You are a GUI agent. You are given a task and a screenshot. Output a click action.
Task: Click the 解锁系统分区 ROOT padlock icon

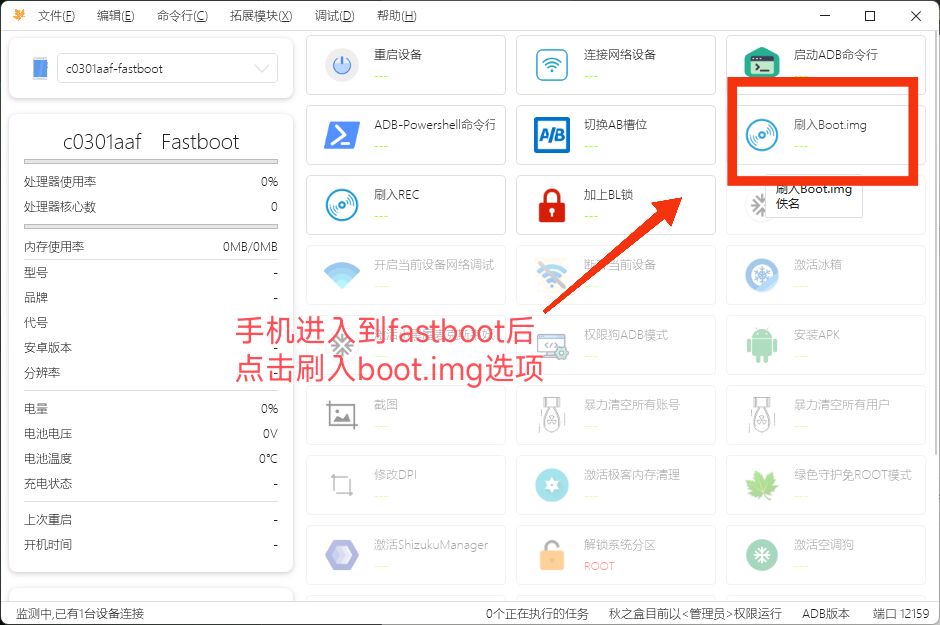551,554
